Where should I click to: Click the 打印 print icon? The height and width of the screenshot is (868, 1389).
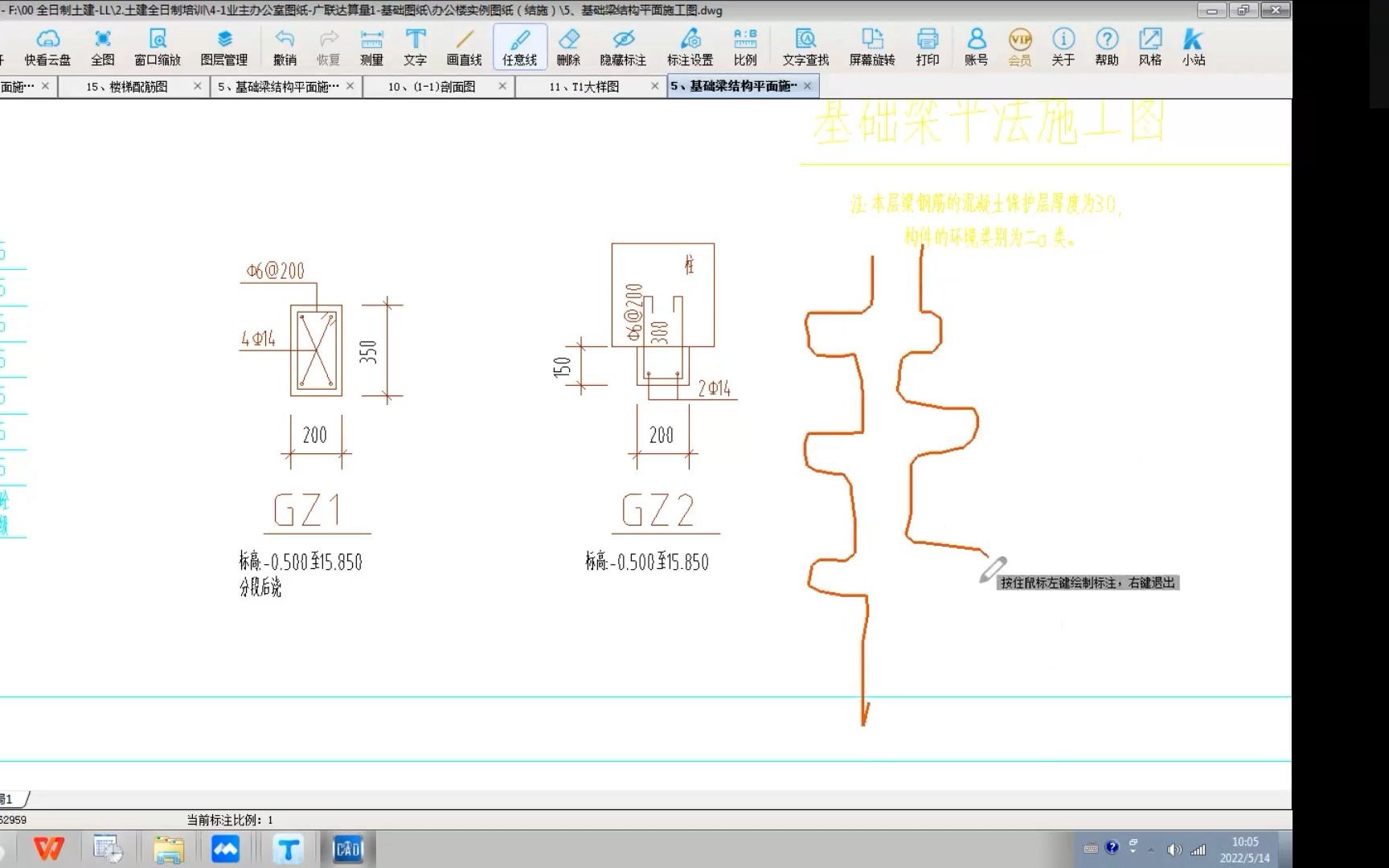928,47
